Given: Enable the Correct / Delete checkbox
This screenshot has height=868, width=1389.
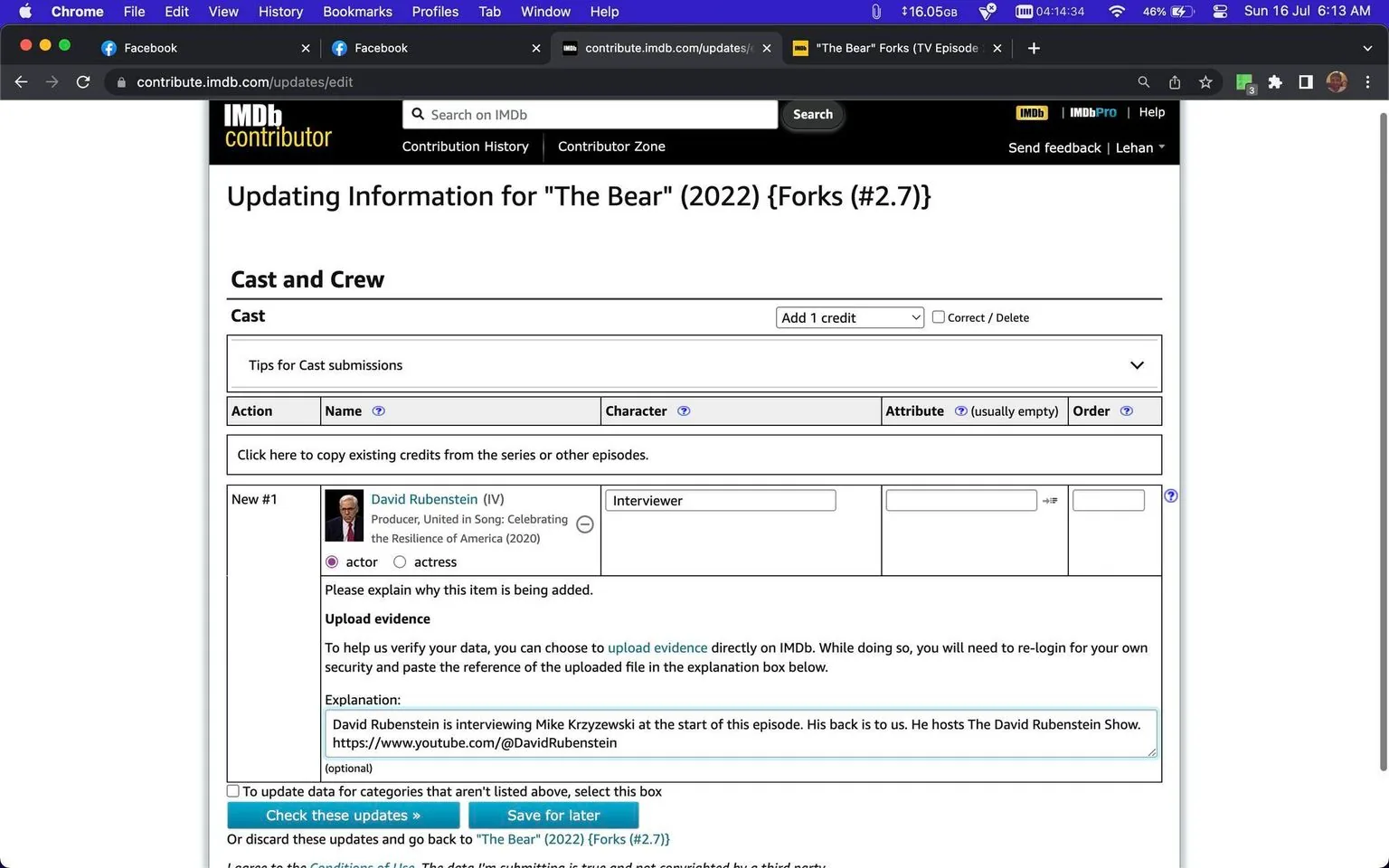Looking at the screenshot, I should tap(938, 316).
